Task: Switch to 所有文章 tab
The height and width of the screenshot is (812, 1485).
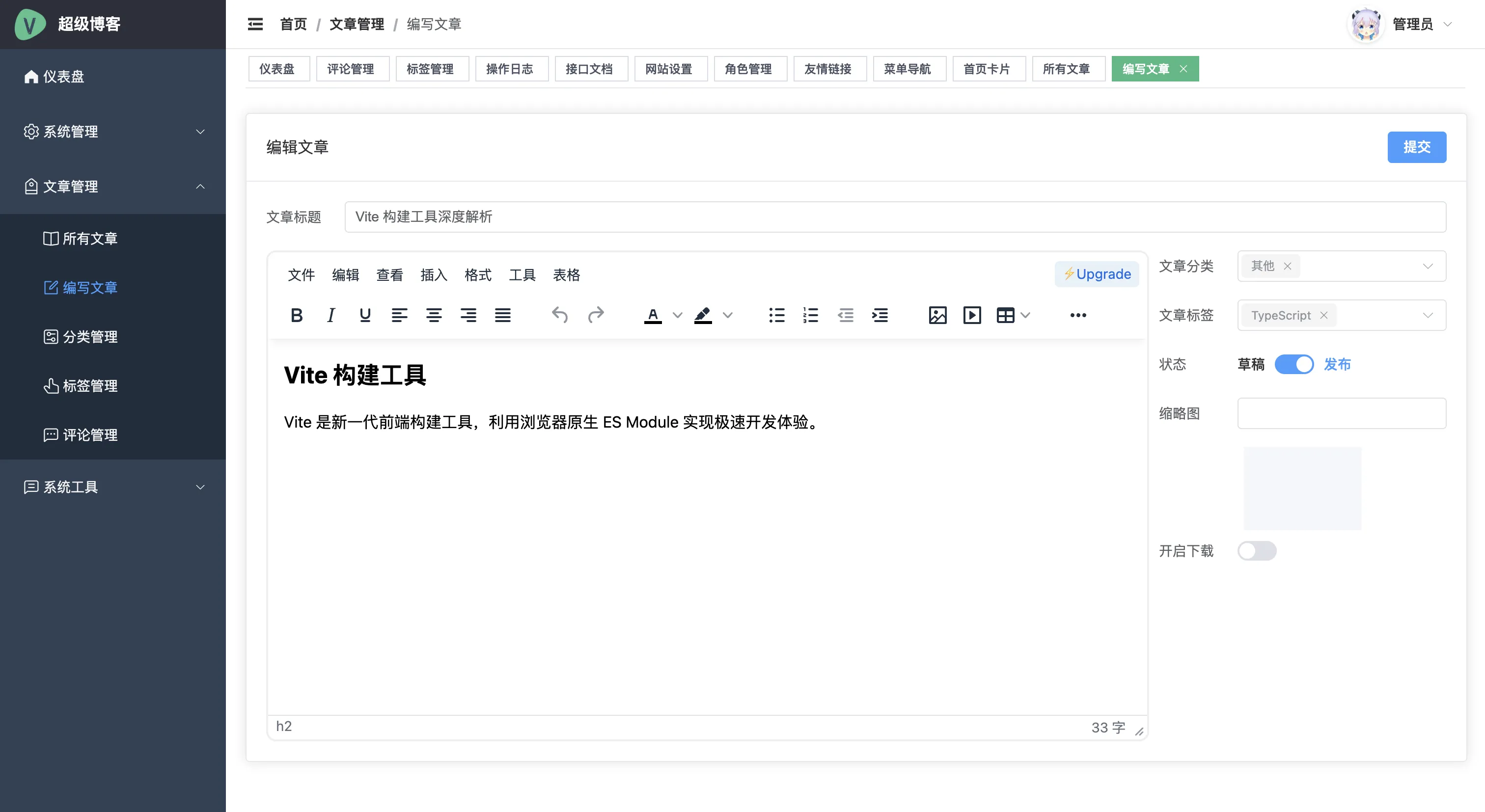Action: (1068, 69)
